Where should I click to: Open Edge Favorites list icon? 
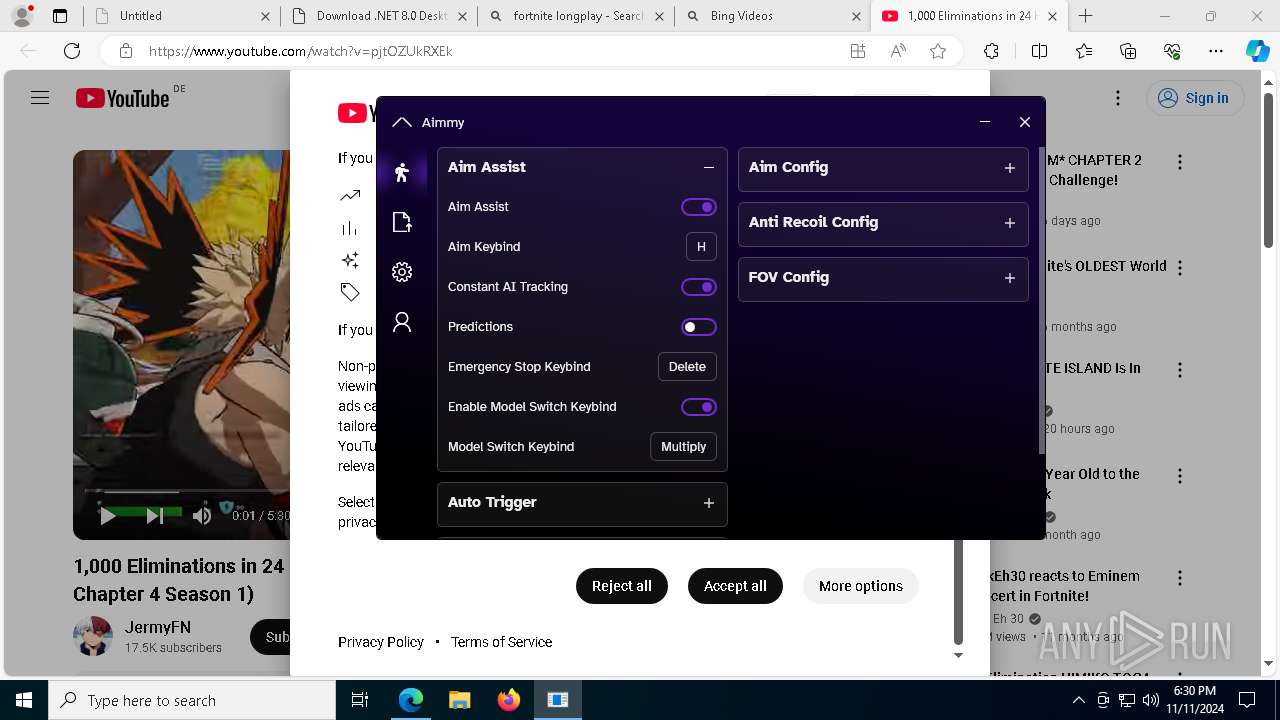click(x=1084, y=51)
